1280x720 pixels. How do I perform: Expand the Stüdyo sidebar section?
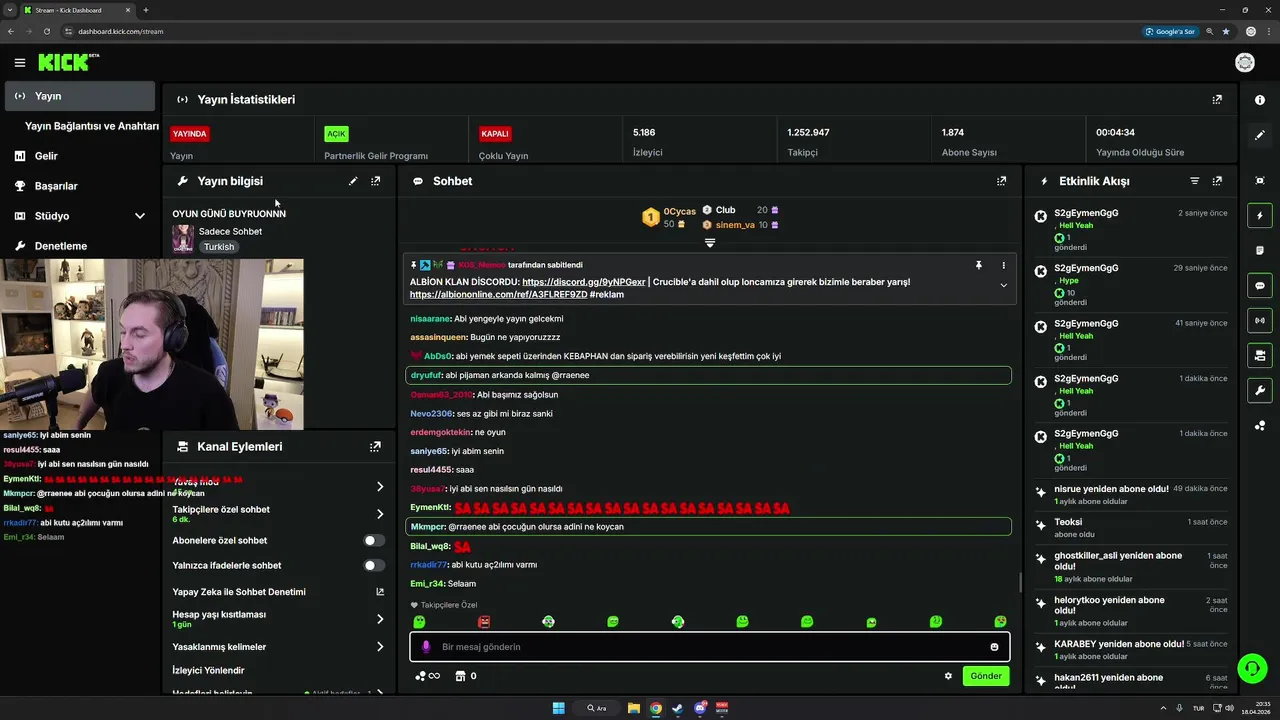(140, 216)
